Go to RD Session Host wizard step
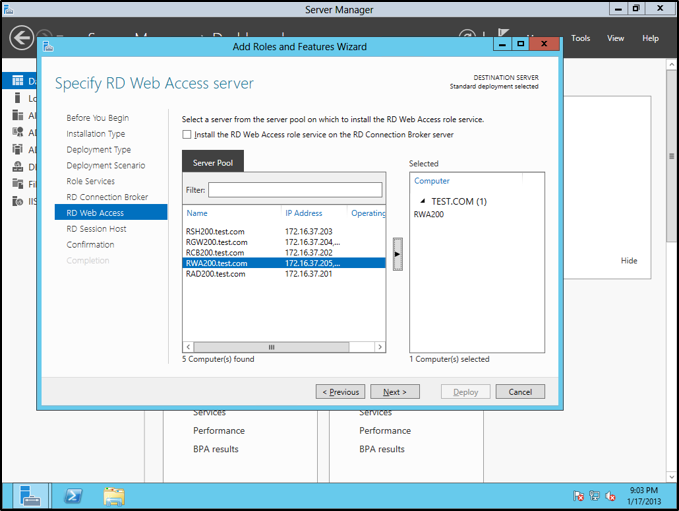This screenshot has width=679, height=511. [96, 229]
